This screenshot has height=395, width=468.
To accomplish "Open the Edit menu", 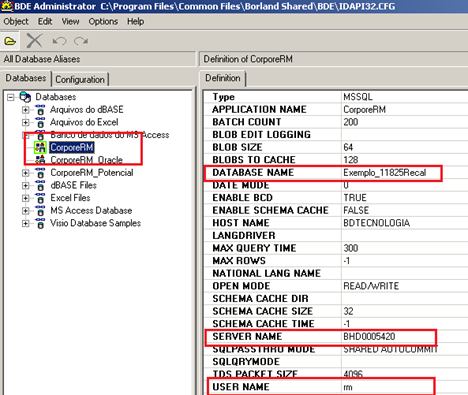I will pos(45,22).
